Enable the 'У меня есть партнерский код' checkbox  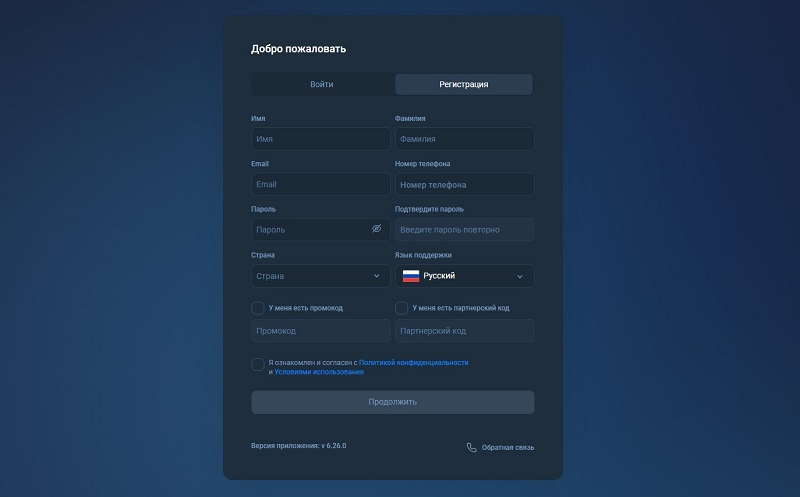(402, 308)
